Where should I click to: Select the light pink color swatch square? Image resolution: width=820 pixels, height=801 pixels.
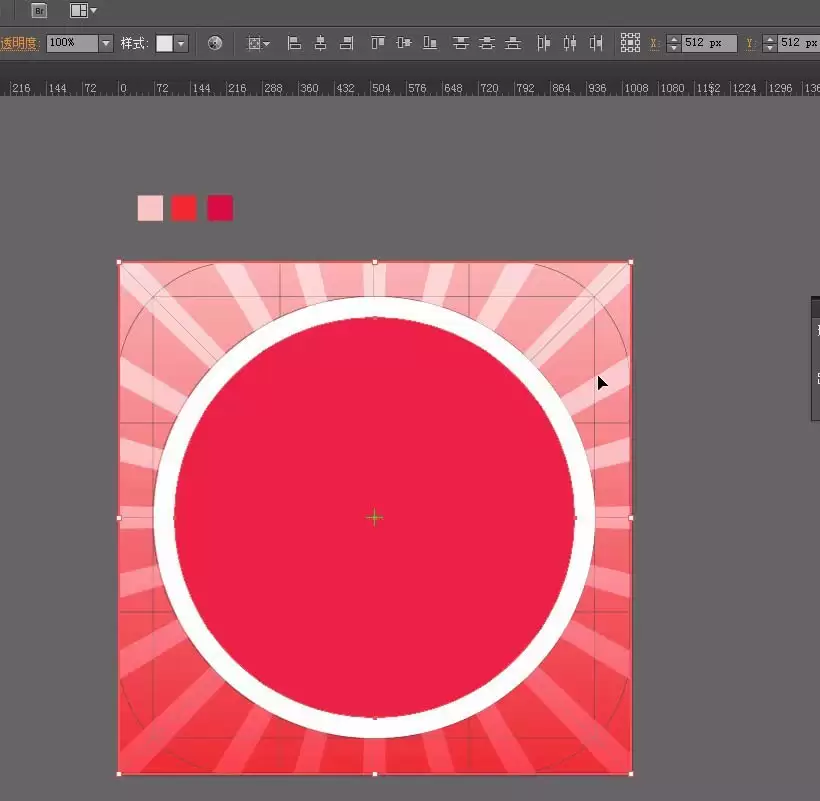tap(150, 208)
